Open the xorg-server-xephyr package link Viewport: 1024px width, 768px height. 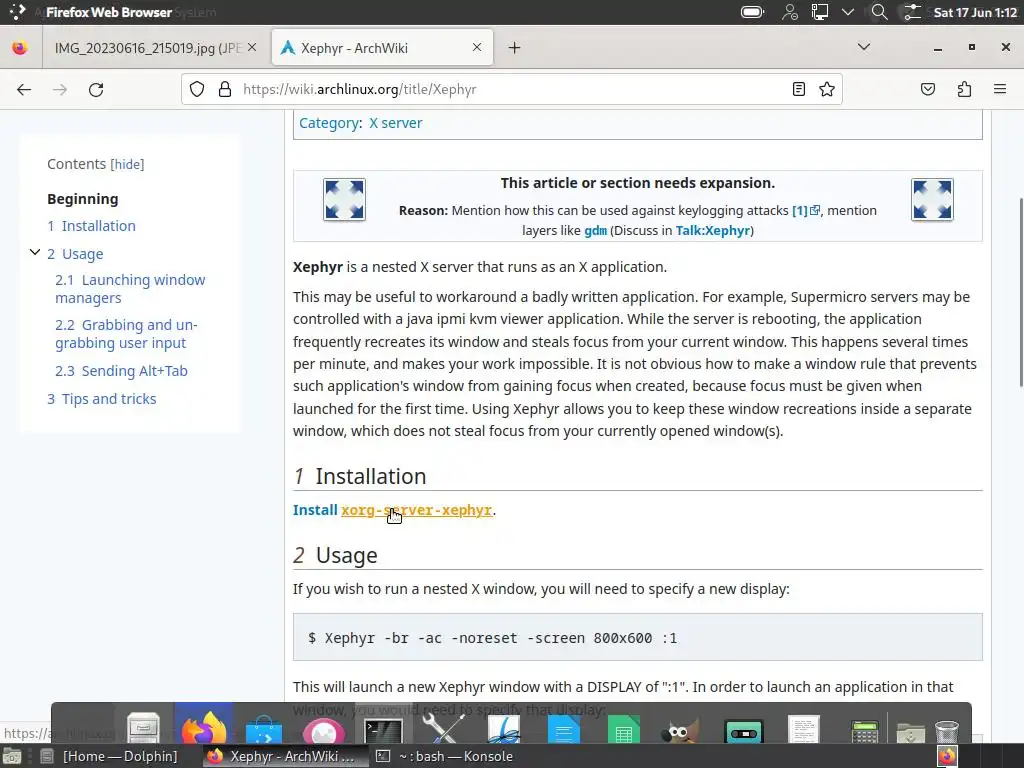(417, 509)
